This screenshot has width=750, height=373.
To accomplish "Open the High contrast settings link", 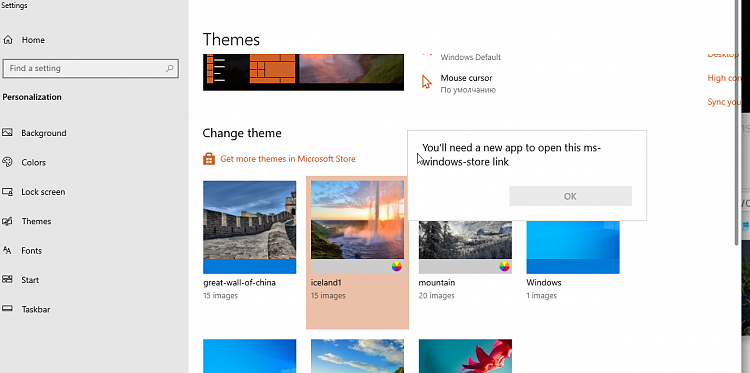I will coord(724,78).
